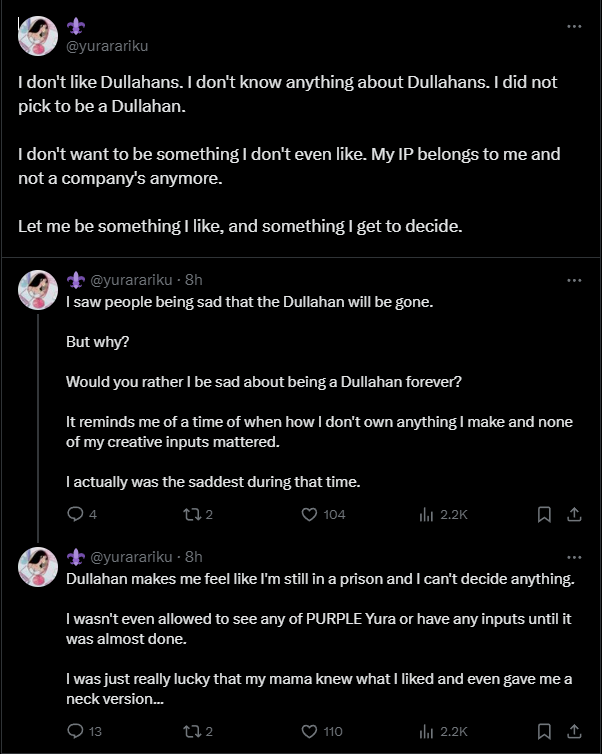This screenshot has height=754, width=602.
Task: Bookmark the 'Dullahan makes me feel' tweet
Action: pos(545,731)
